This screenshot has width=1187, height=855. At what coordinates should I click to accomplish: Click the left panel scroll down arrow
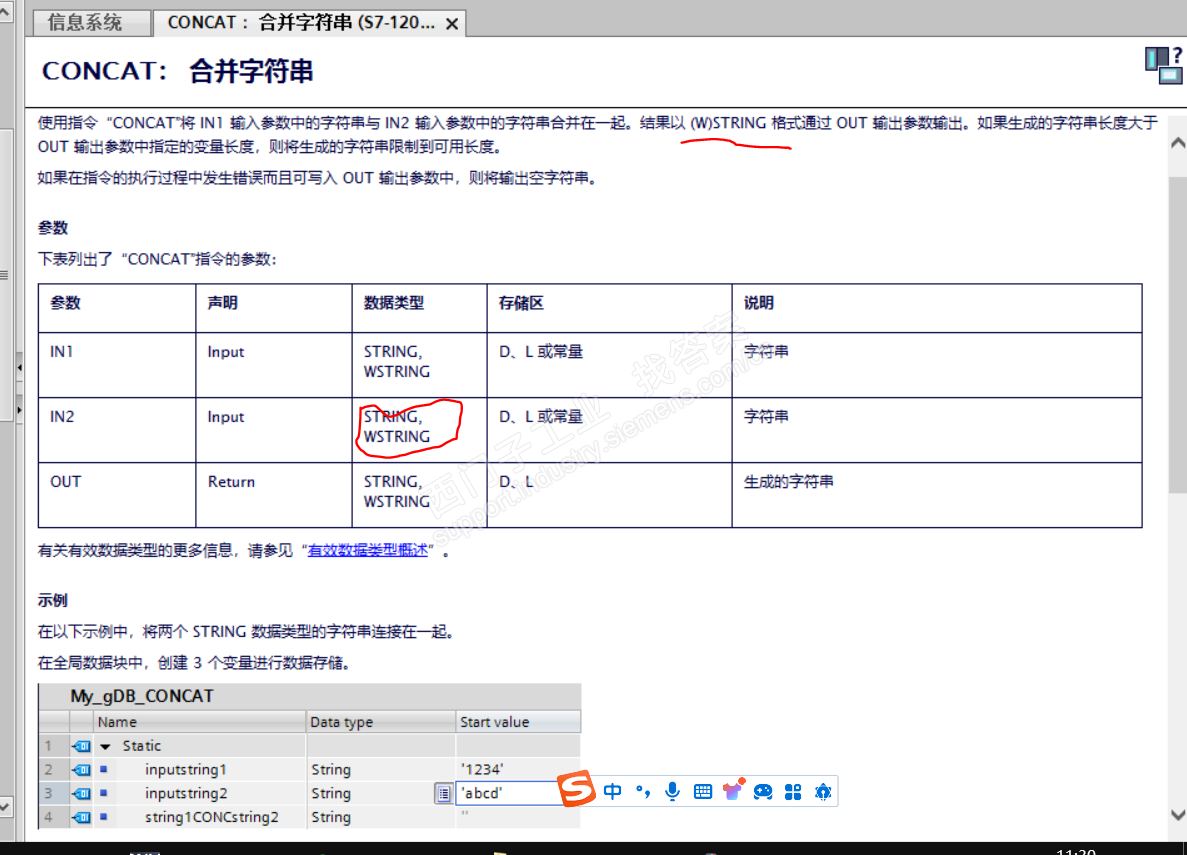click(5, 807)
